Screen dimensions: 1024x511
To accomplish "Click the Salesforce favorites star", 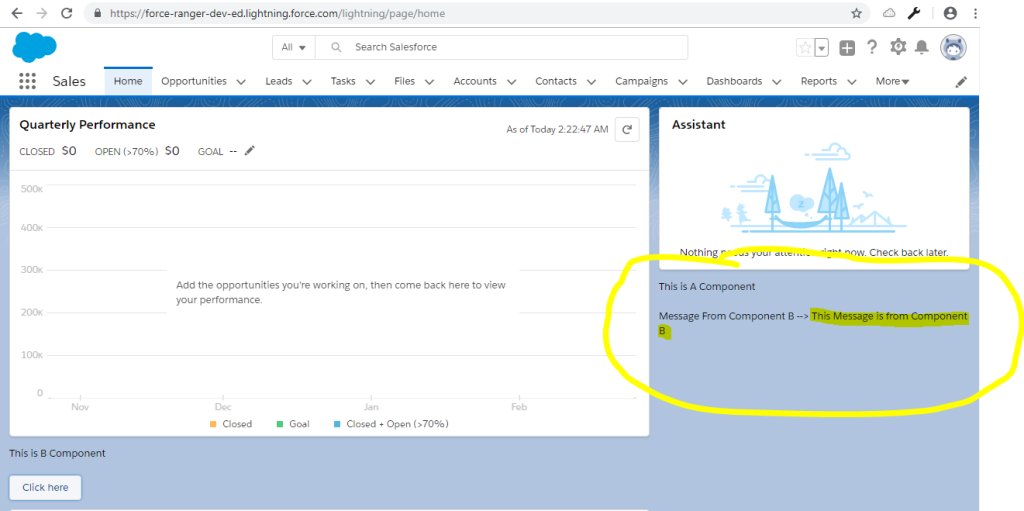I will 805,48.
